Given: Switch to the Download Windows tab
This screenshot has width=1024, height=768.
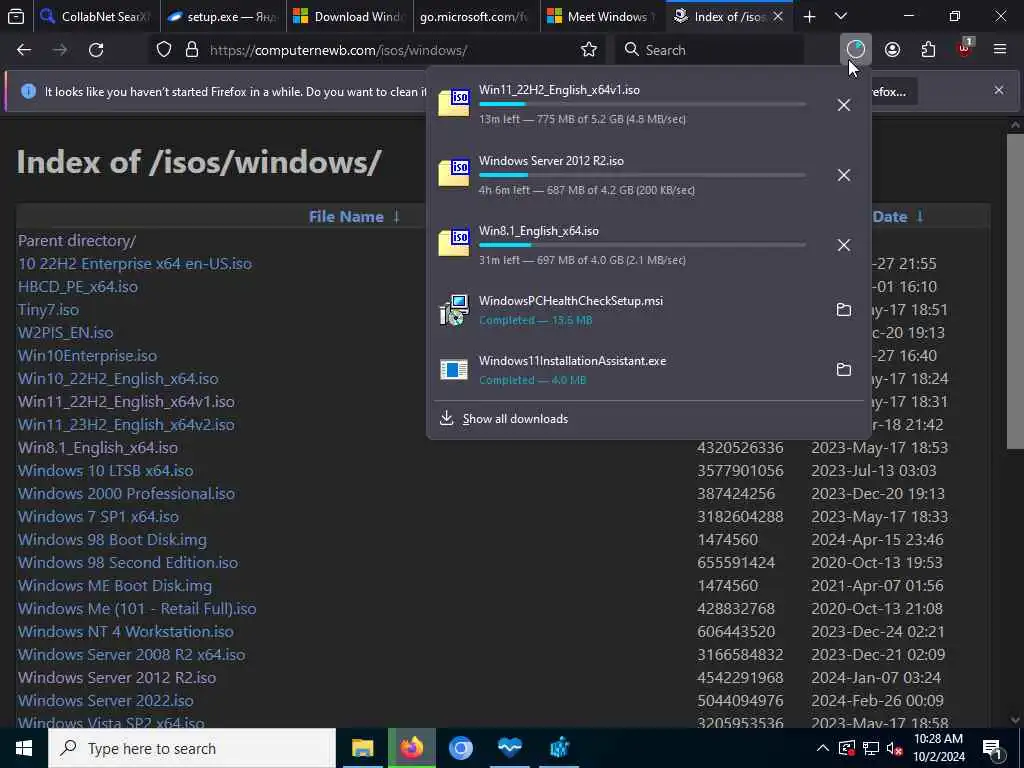Looking at the screenshot, I should click(349, 16).
